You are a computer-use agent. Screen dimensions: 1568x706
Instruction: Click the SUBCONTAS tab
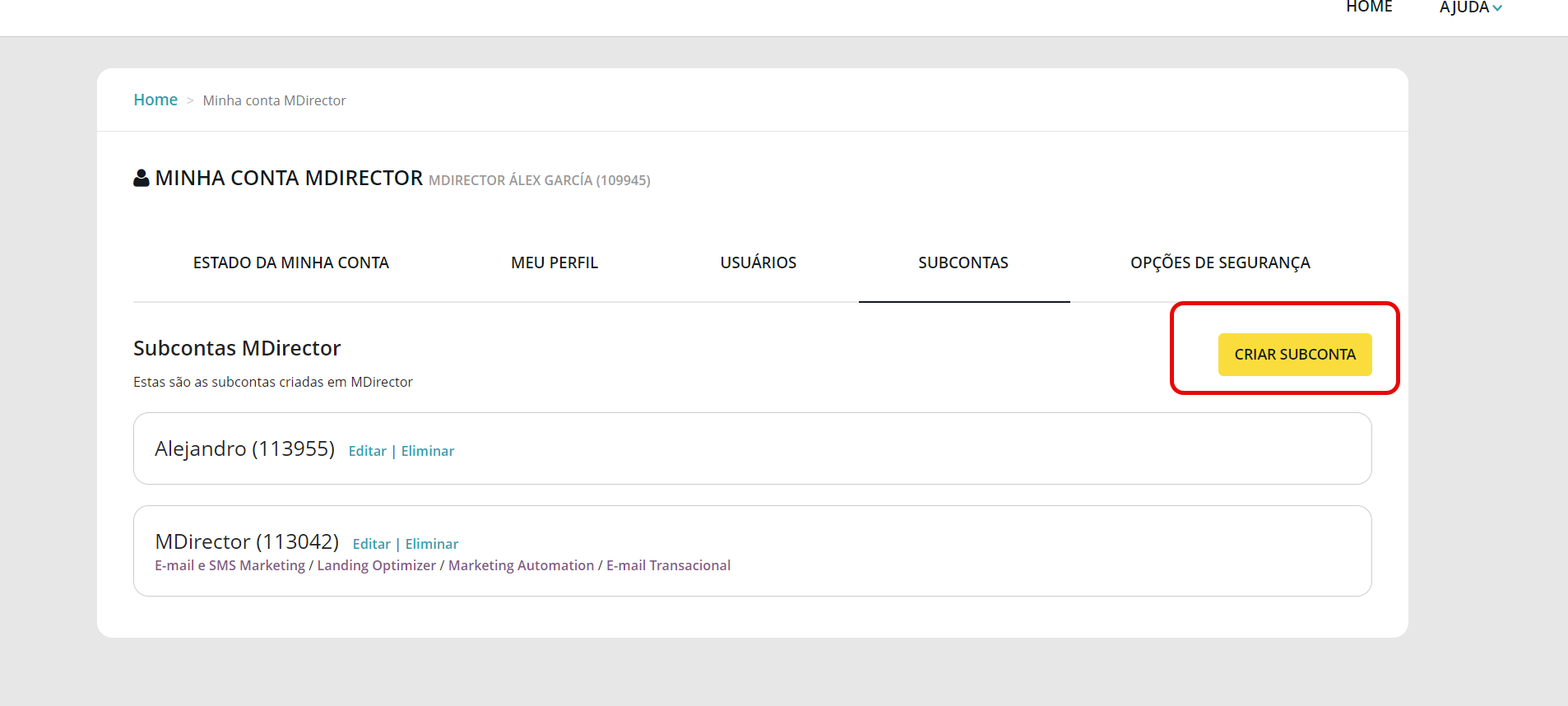(963, 262)
